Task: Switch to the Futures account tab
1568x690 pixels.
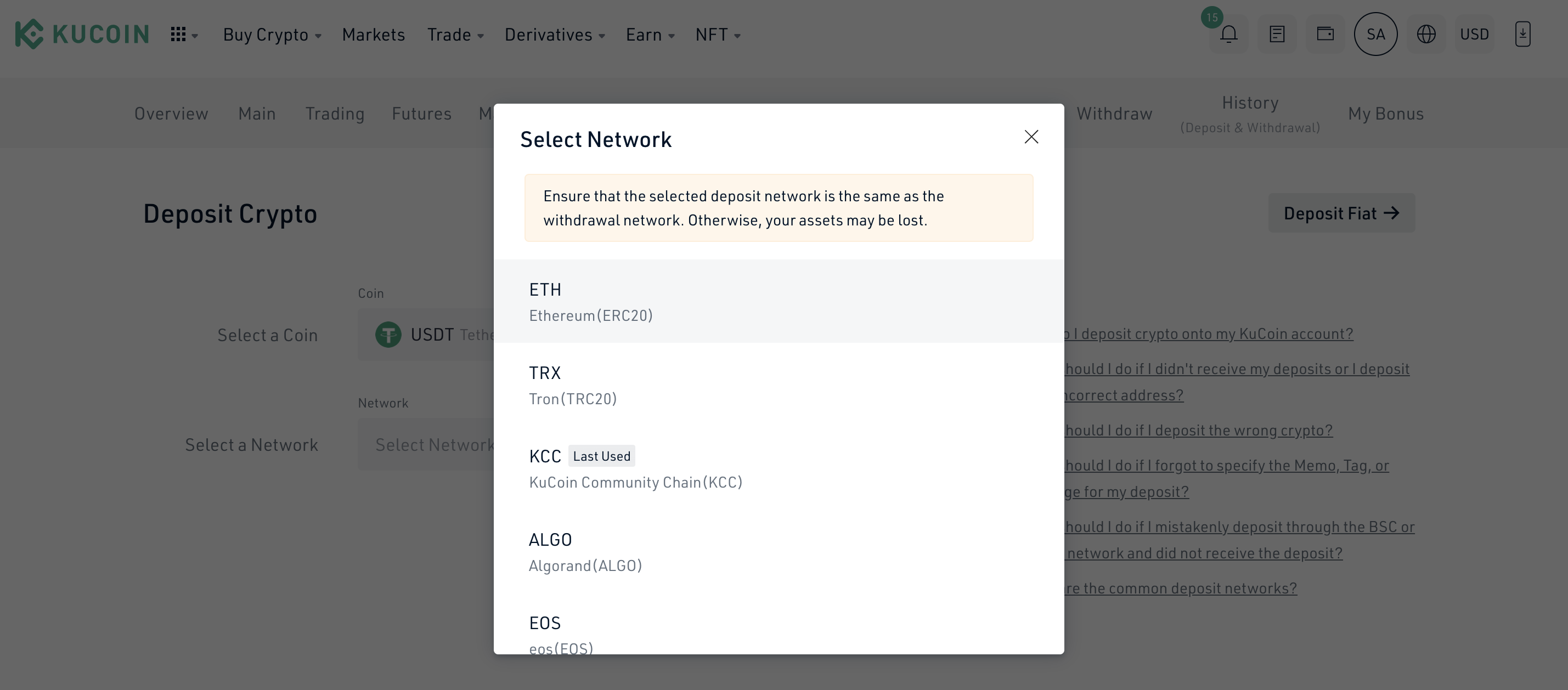Action: [x=421, y=114]
